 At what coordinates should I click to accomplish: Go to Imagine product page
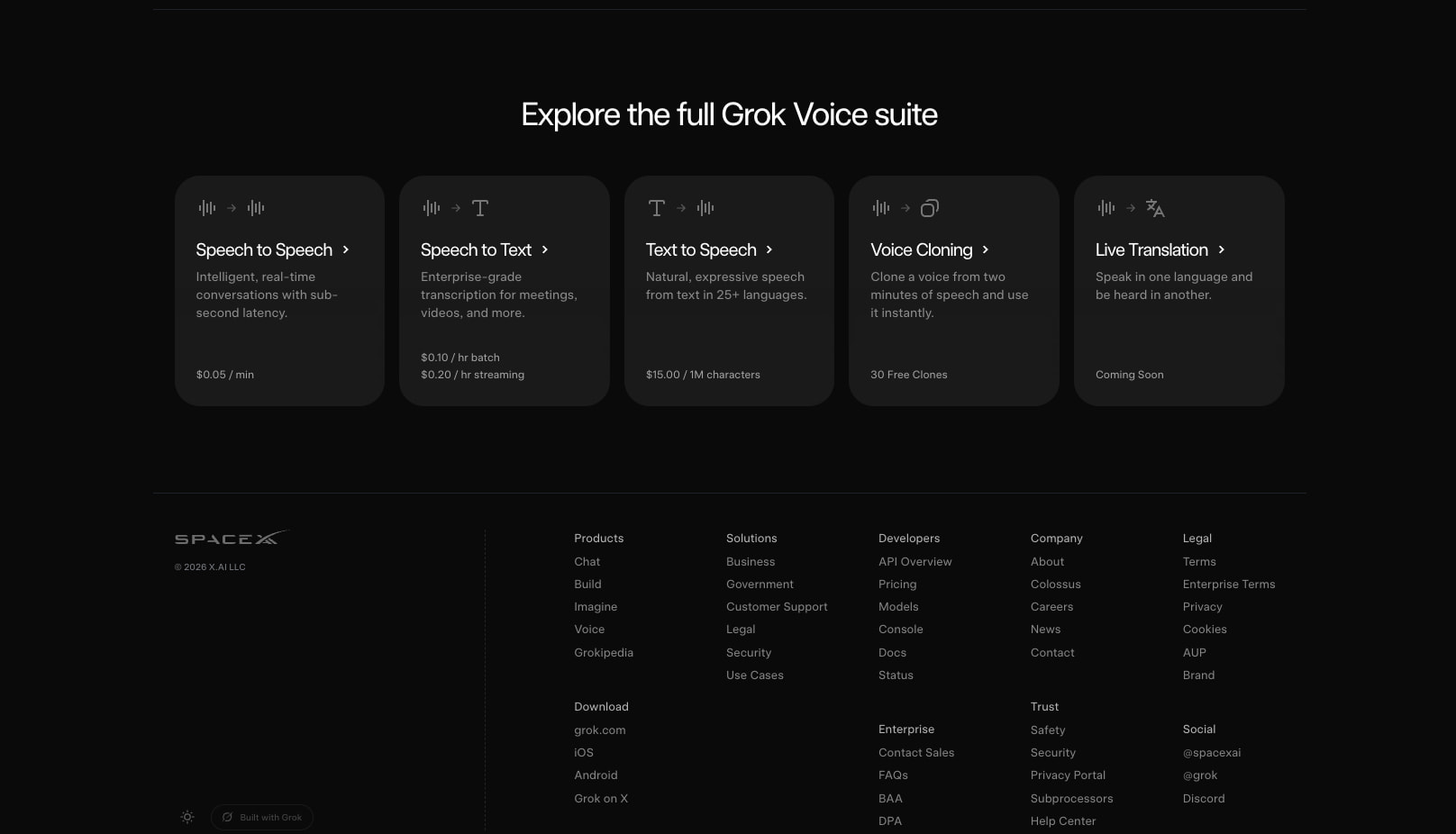tap(596, 607)
